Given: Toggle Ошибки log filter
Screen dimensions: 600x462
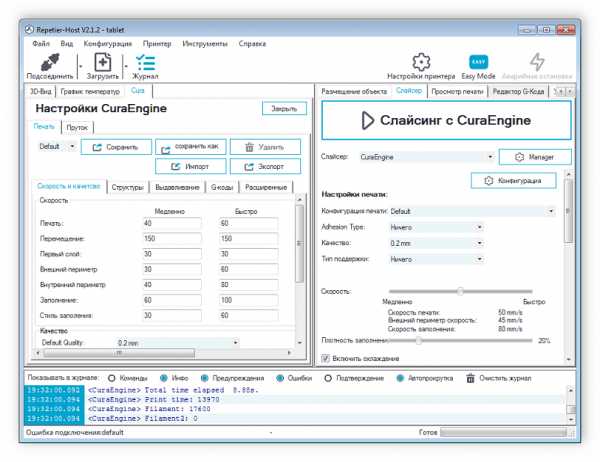Looking at the screenshot, I should [280, 378].
